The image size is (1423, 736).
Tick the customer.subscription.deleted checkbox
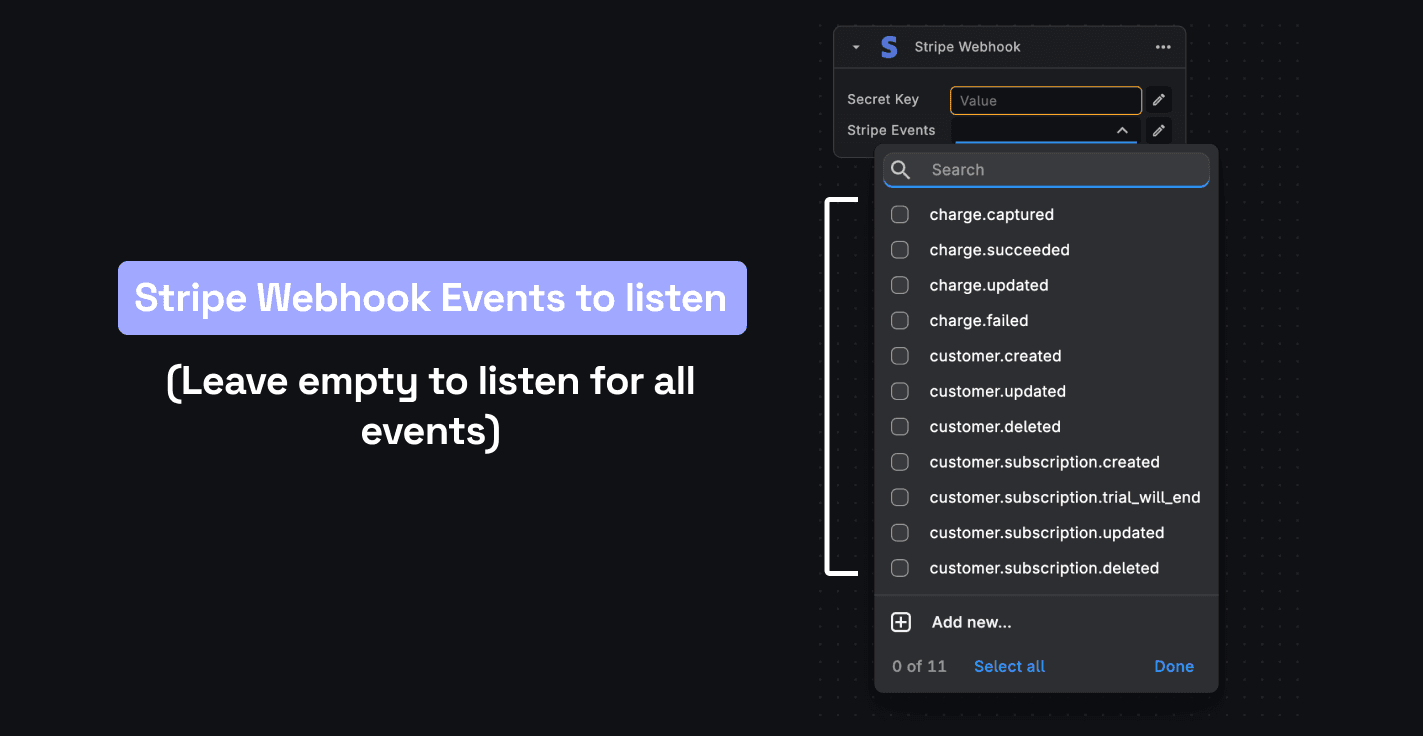pyautogui.click(x=900, y=568)
